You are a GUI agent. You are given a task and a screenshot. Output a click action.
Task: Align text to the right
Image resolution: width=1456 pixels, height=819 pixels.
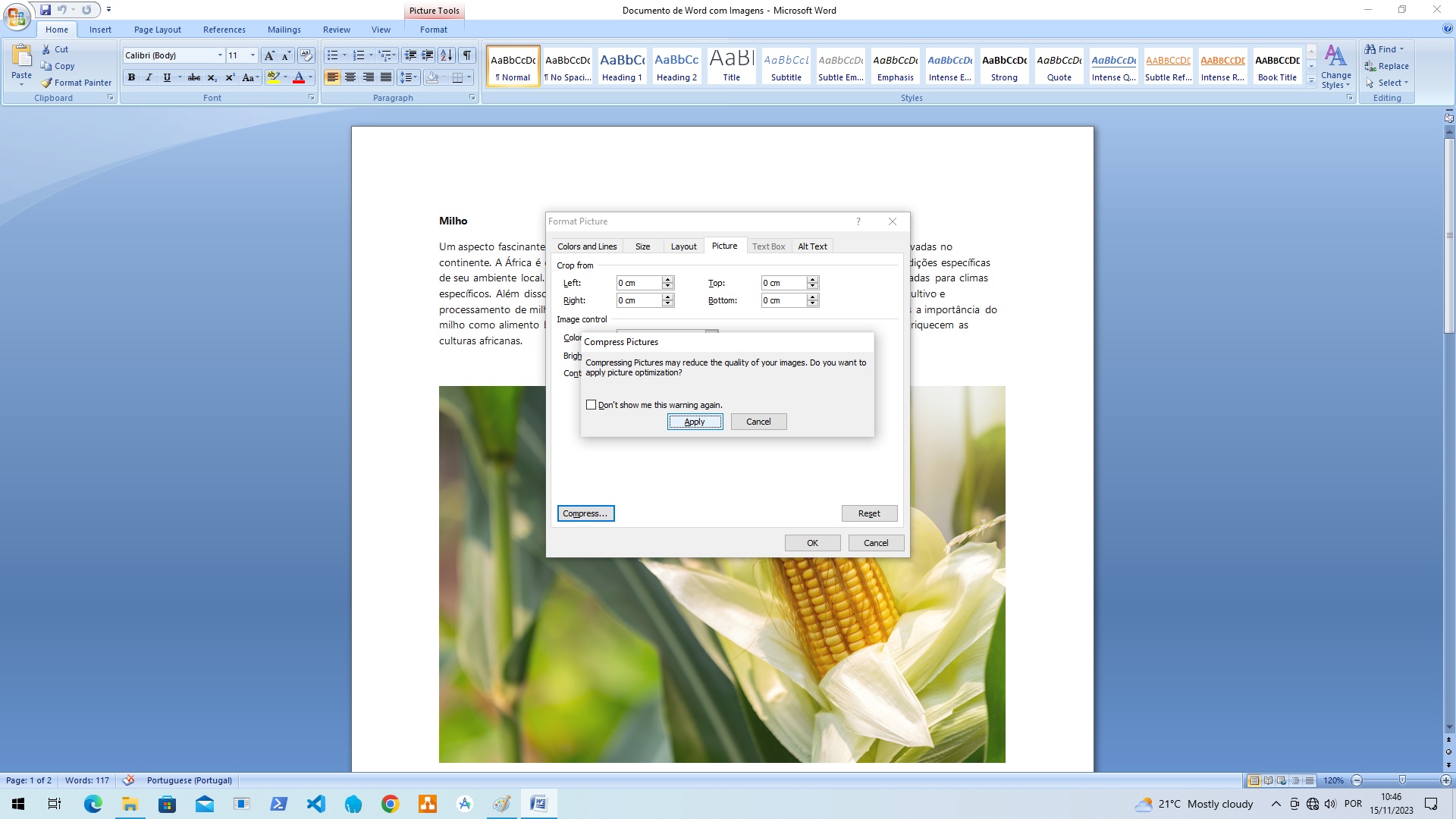pyautogui.click(x=369, y=77)
